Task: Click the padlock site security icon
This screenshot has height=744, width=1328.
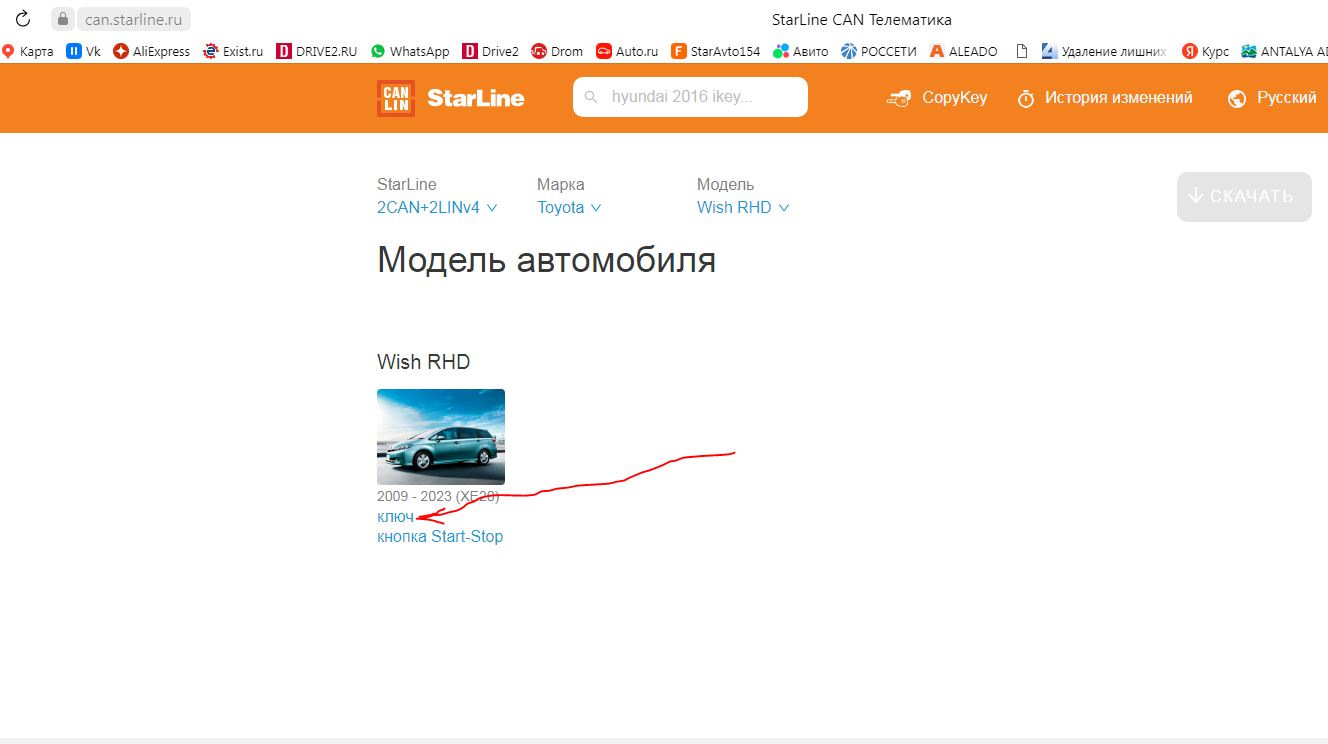Action: [63, 19]
